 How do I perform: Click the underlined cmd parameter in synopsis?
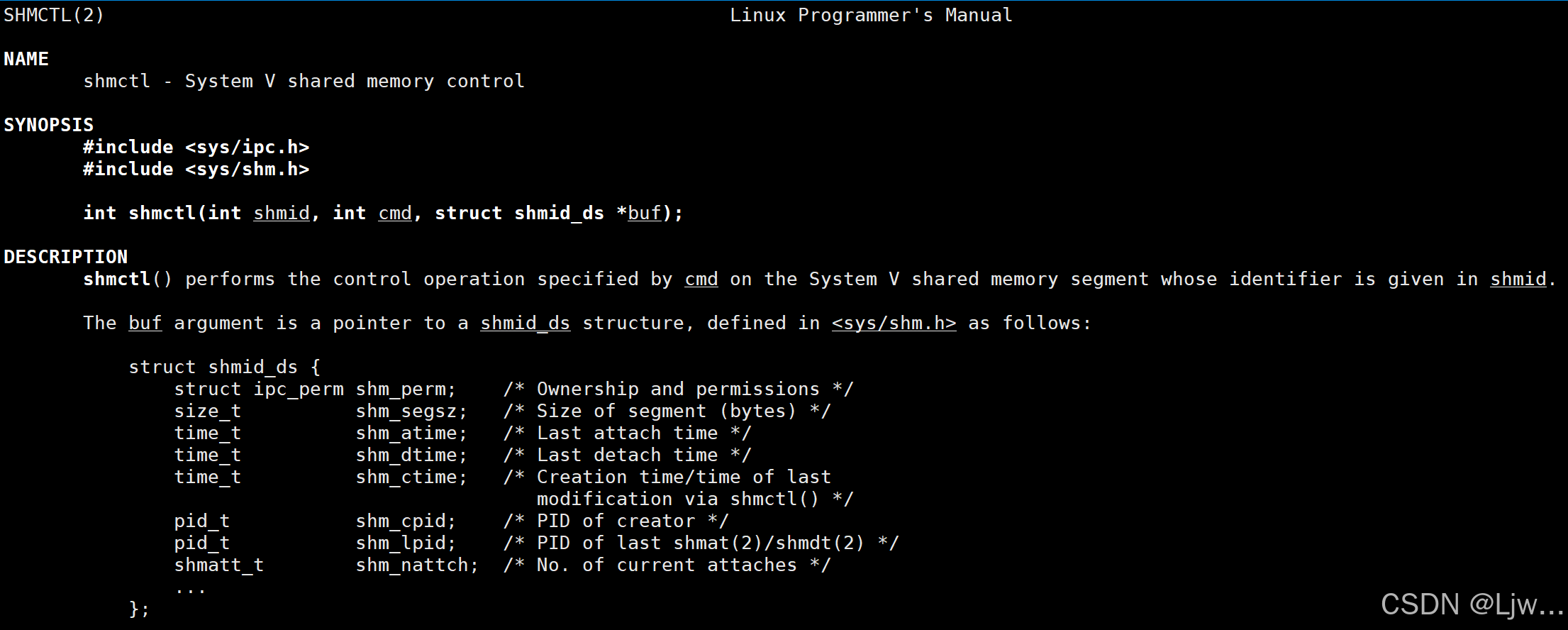(x=395, y=213)
